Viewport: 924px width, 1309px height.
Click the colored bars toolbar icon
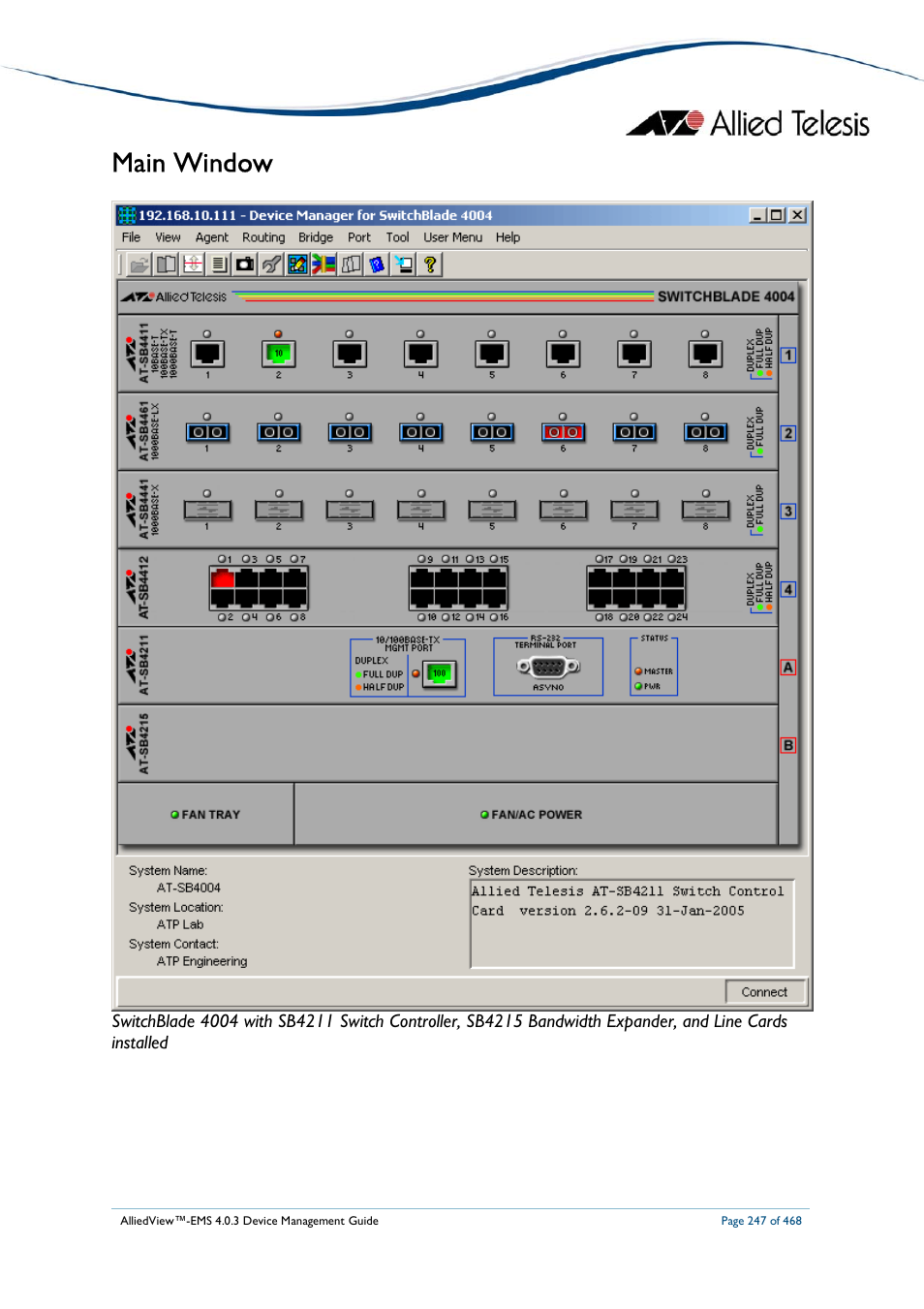[x=323, y=264]
